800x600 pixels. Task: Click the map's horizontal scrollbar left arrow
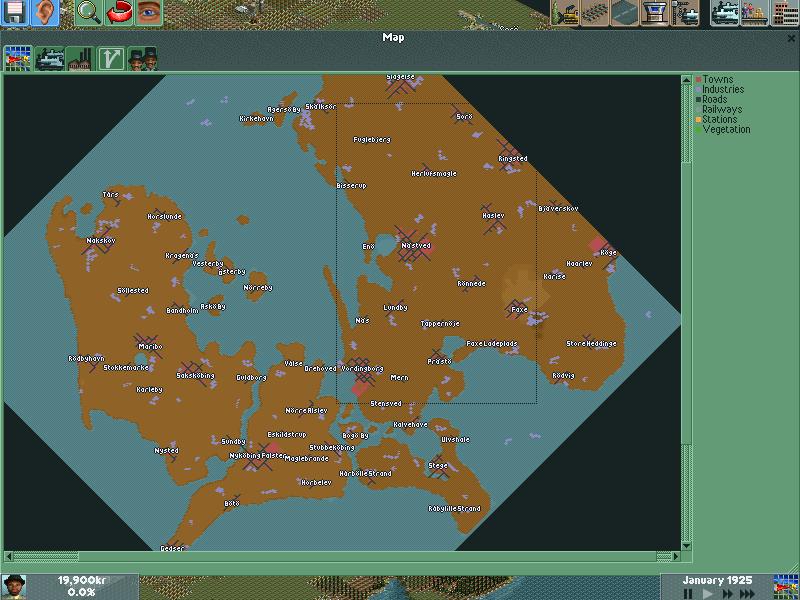9,556
